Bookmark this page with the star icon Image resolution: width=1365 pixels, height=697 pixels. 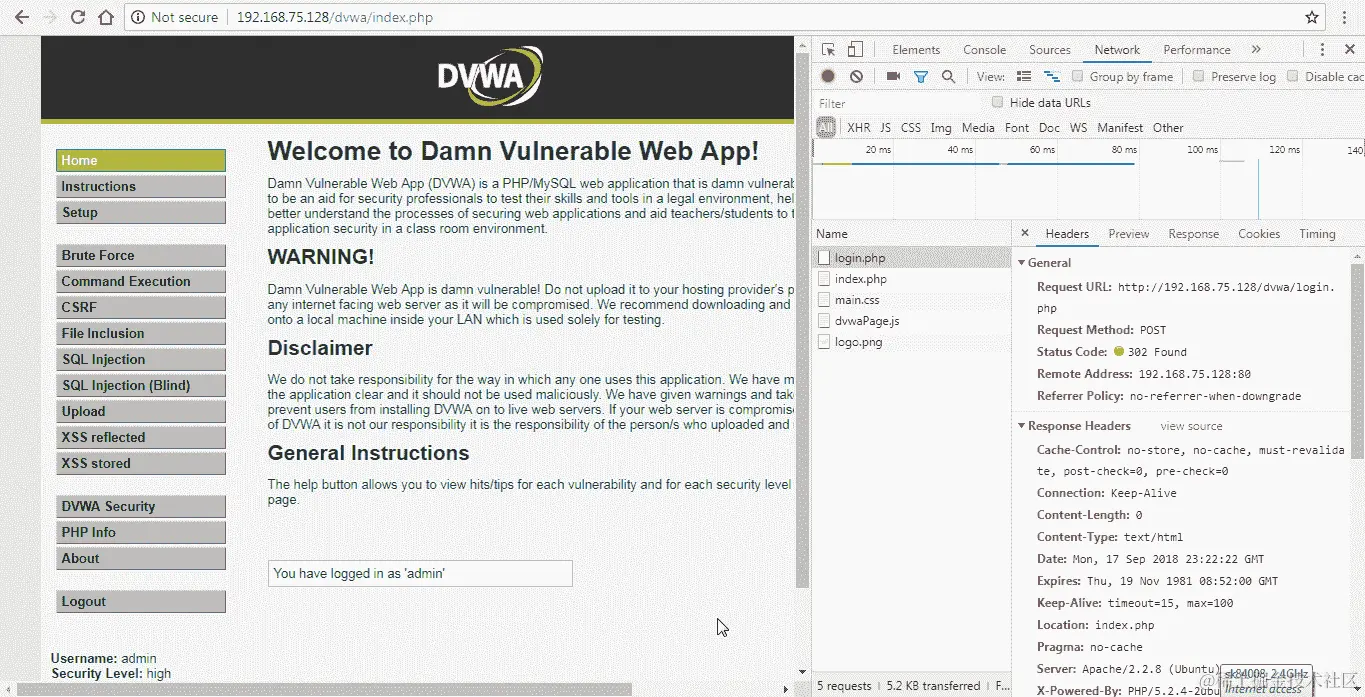[1312, 17]
